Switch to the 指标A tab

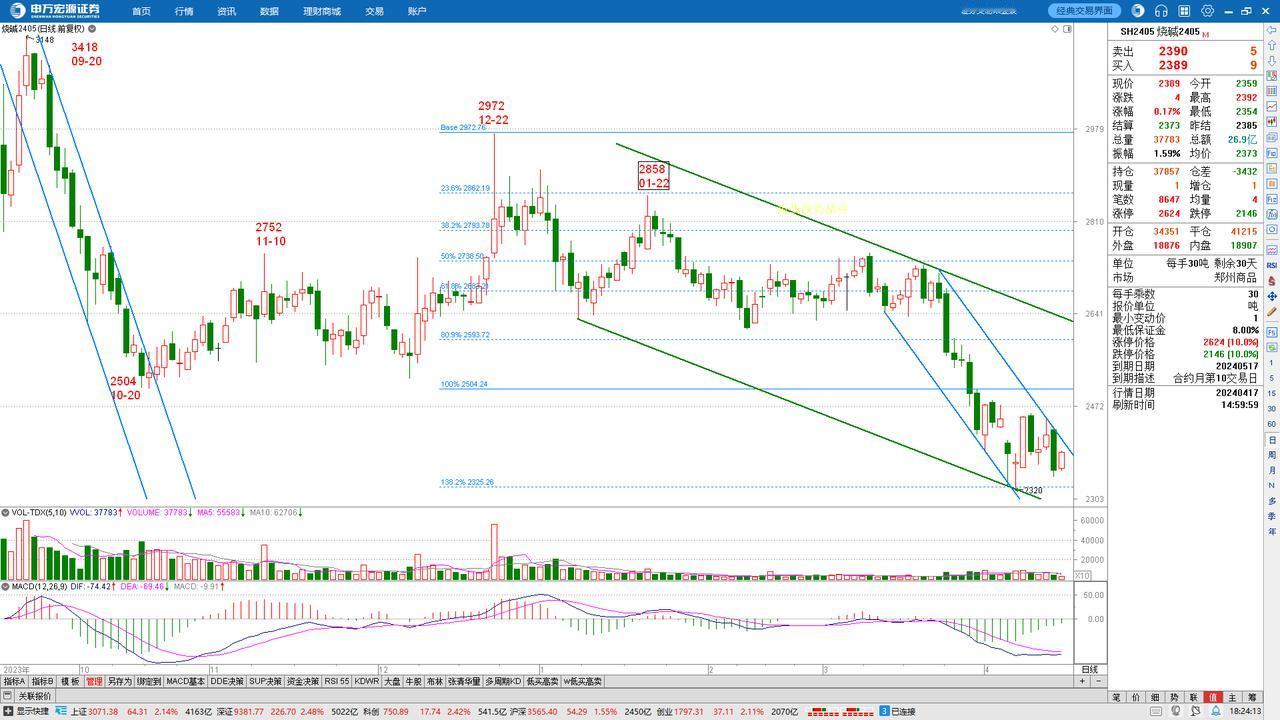pos(14,681)
